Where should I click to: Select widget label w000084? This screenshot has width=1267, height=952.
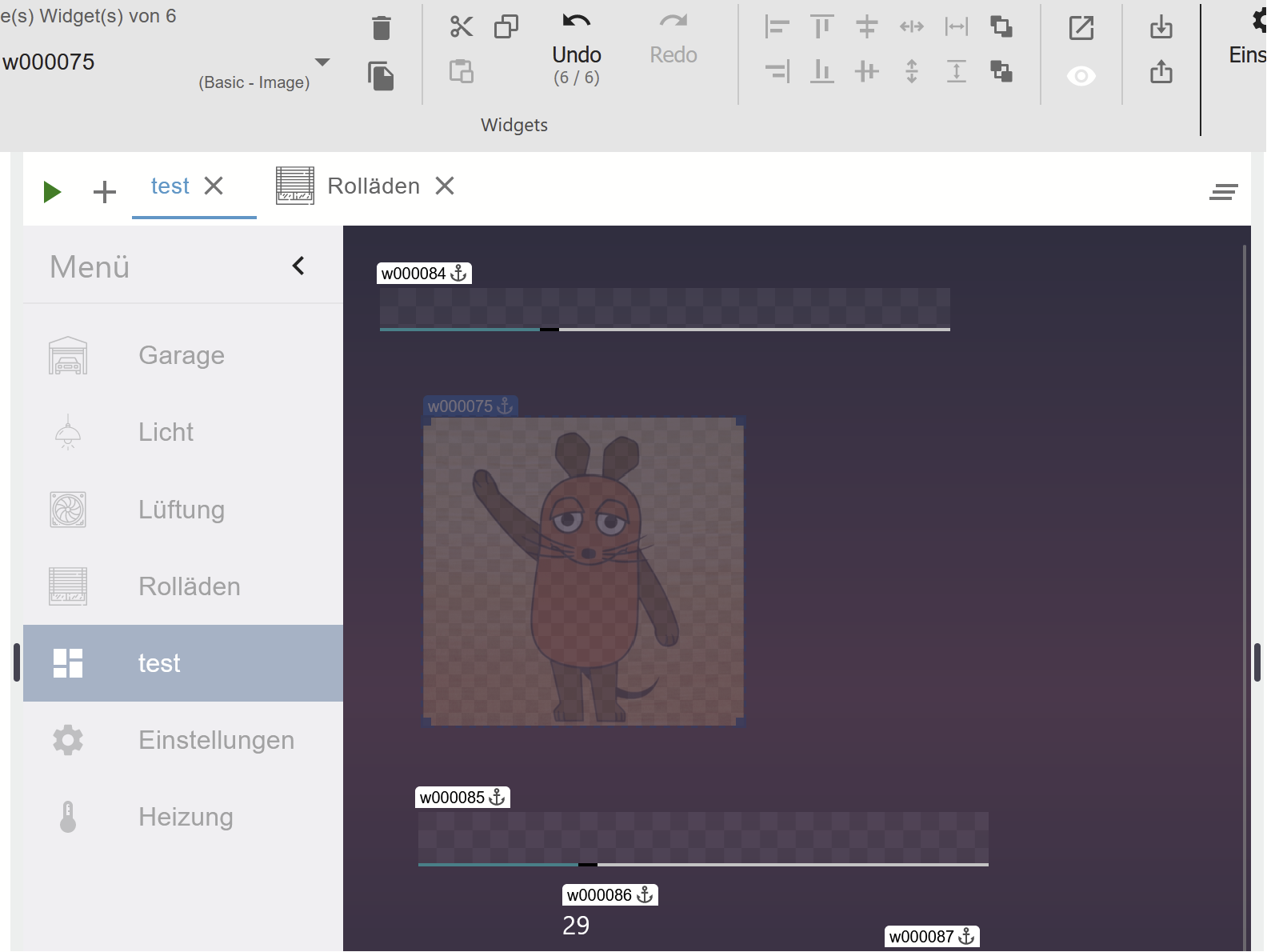pos(424,274)
